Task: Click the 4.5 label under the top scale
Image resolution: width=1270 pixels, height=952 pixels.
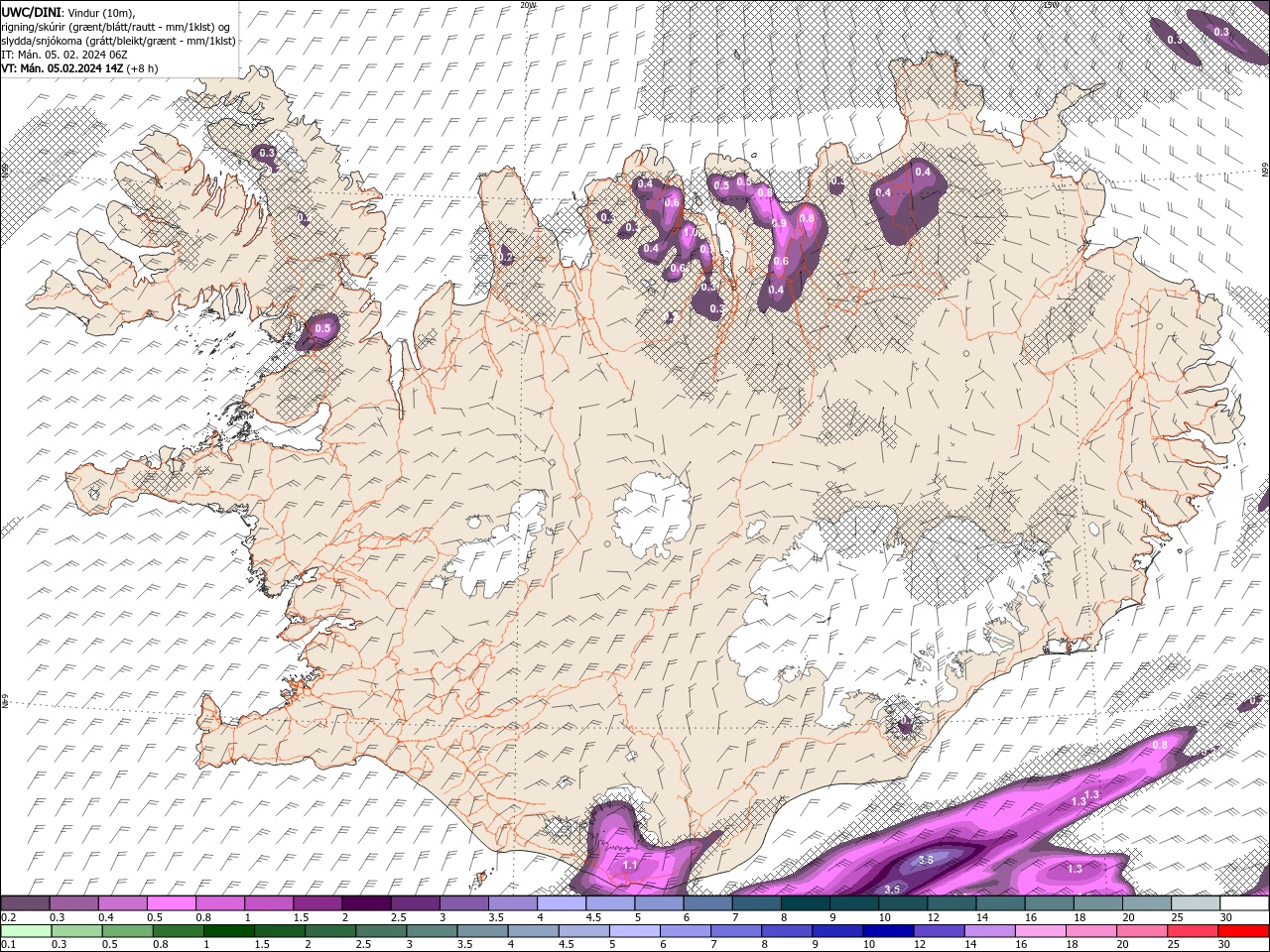Action: tap(592, 917)
